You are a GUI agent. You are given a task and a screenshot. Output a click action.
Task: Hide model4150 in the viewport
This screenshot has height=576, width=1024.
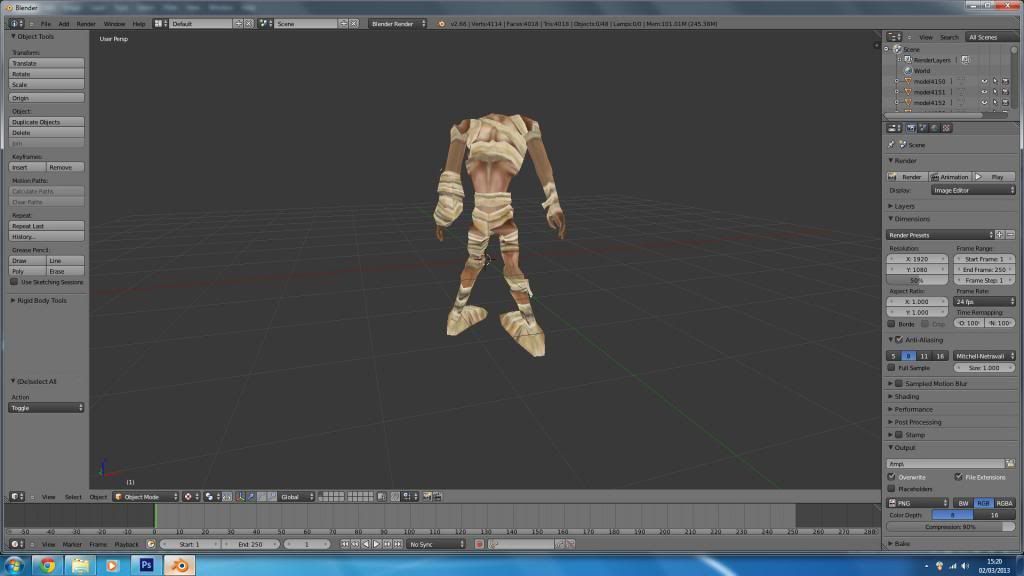click(984, 82)
